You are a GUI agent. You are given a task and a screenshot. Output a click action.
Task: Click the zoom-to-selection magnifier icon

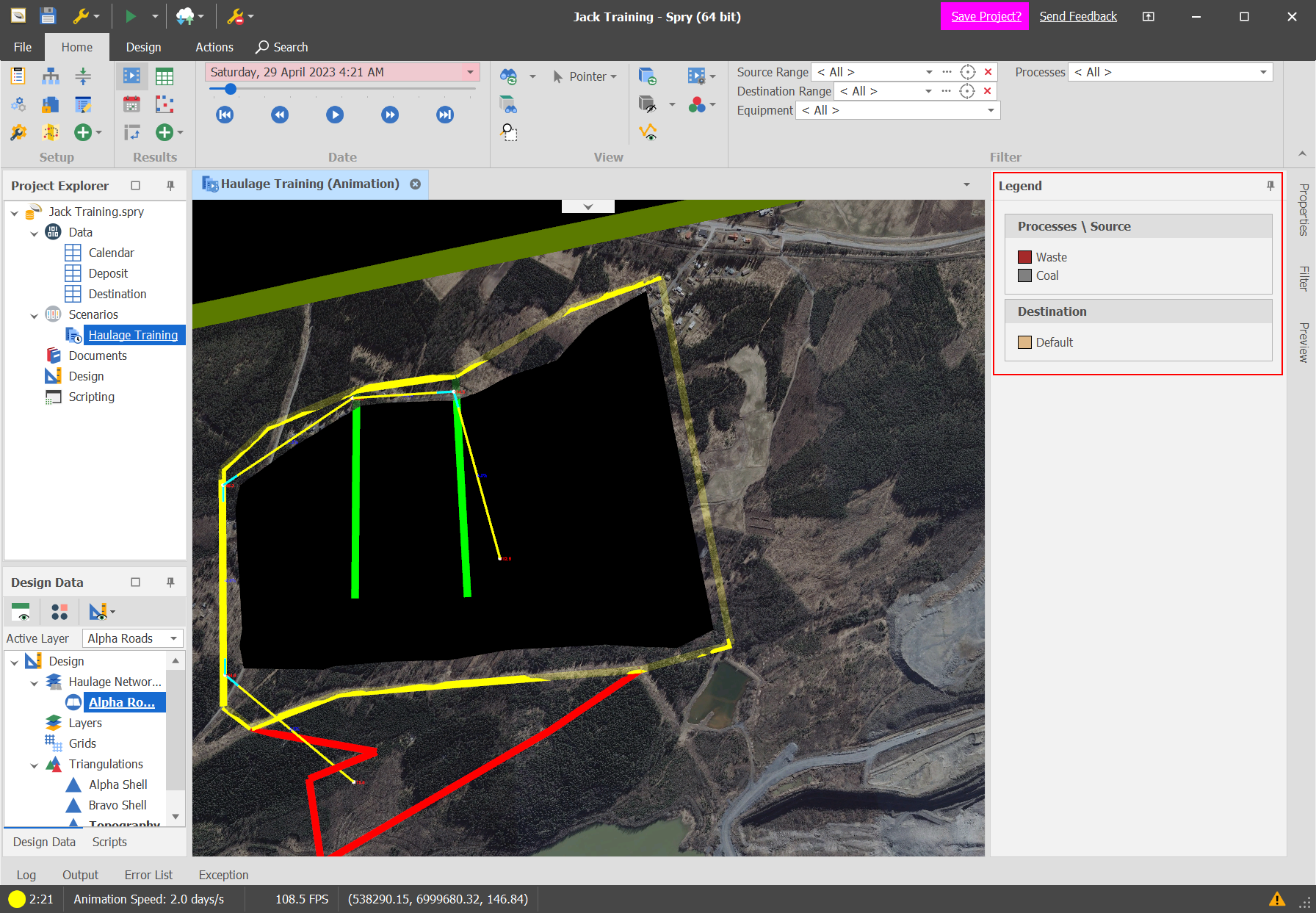point(509,132)
